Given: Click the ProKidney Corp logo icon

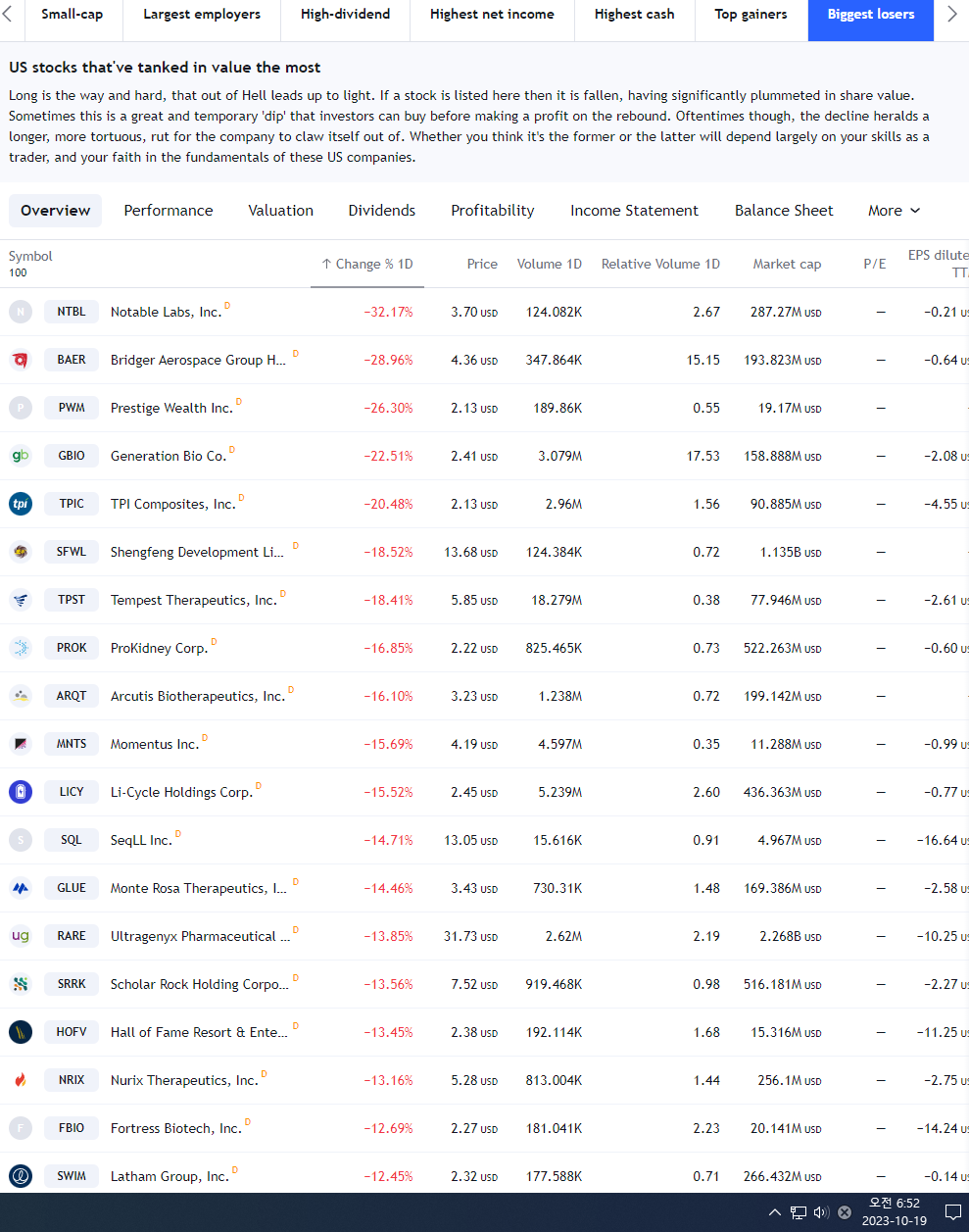Looking at the screenshot, I should [21, 648].
